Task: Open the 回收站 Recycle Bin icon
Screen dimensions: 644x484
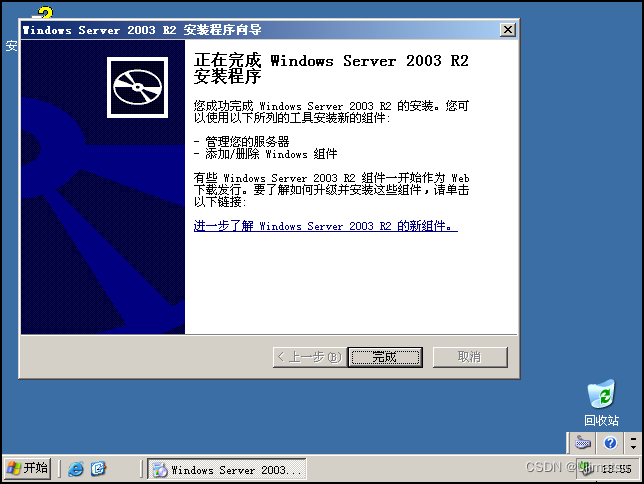Action: [x=601, y=403]
